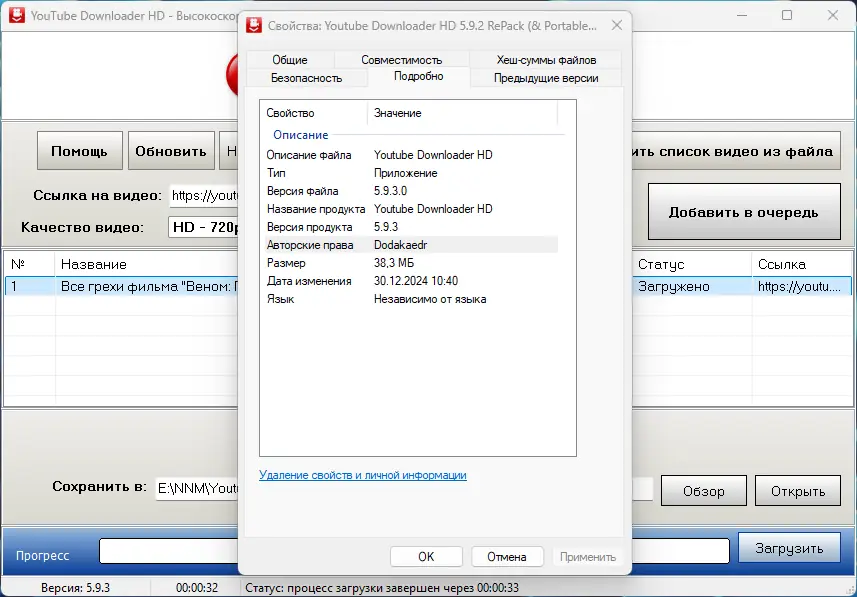Open the Хеш-суммы файлов tab
This screenshot has height=597, width=857.
[x=545, y=60]
